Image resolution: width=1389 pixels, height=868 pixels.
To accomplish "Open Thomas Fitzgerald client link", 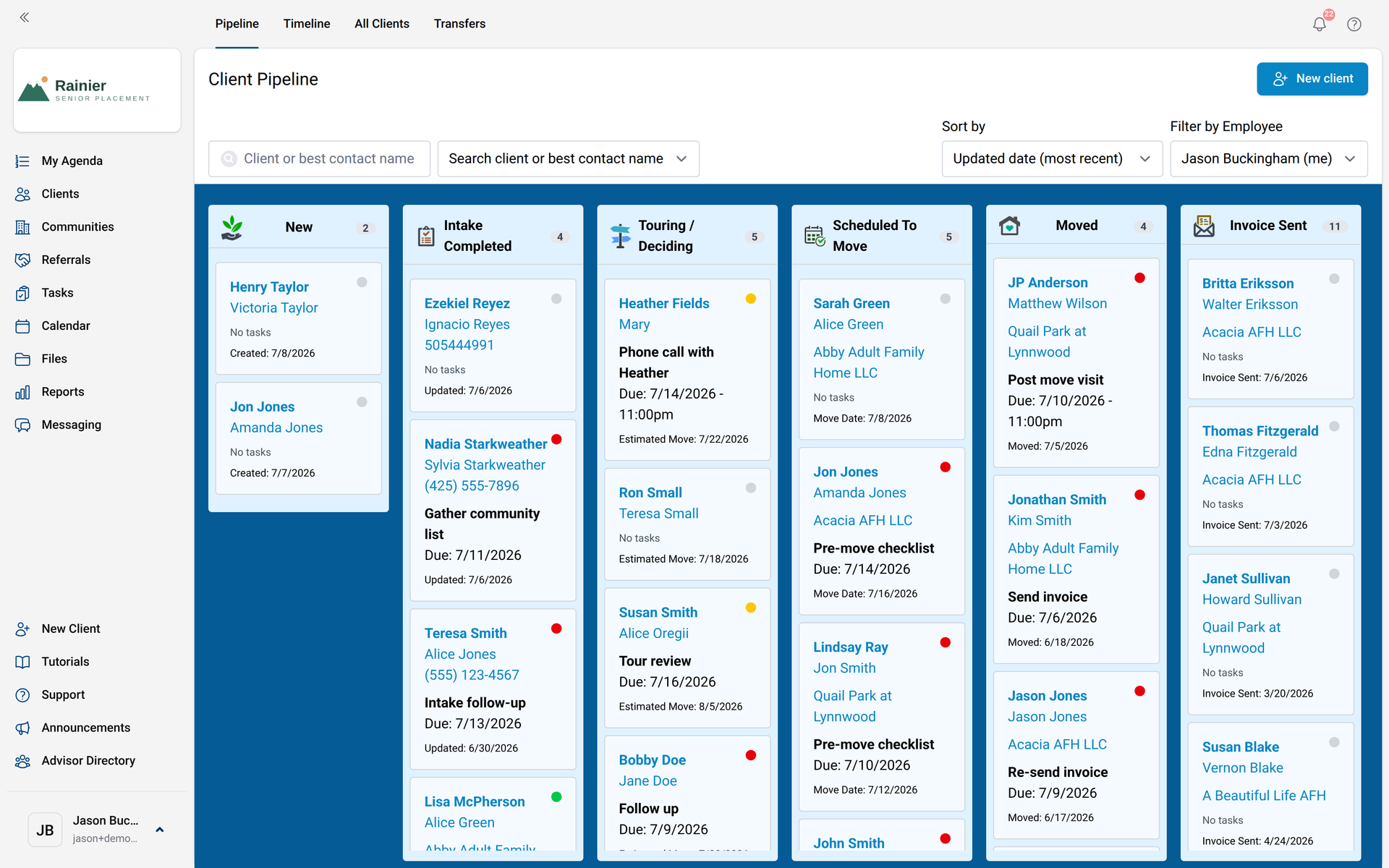I will (1260, 431).
